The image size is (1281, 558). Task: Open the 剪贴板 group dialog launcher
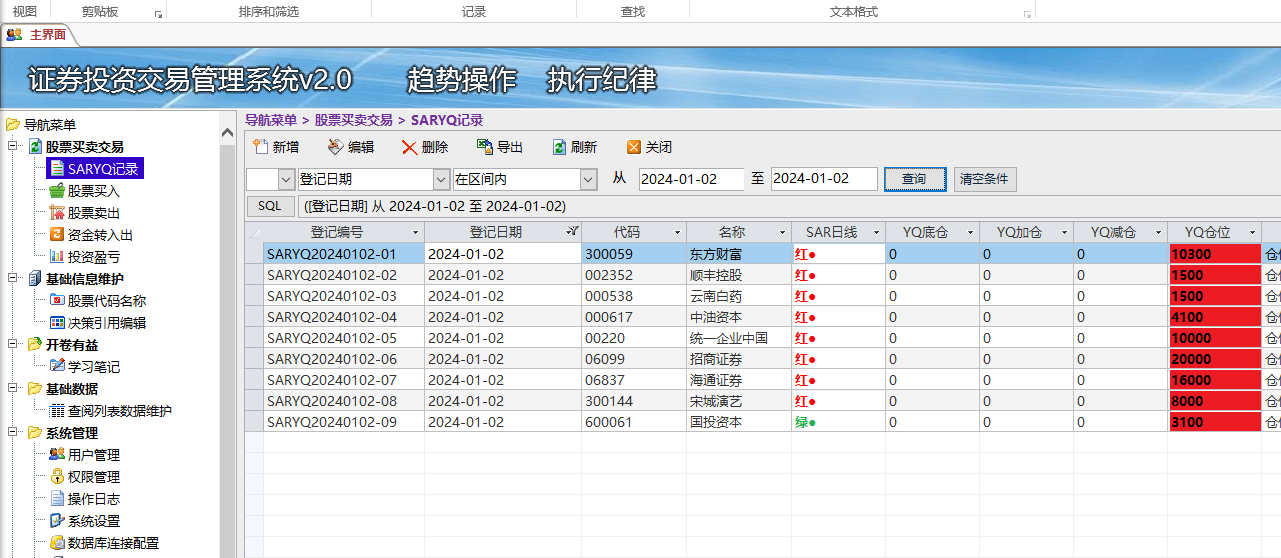click(x=158, y=14)
